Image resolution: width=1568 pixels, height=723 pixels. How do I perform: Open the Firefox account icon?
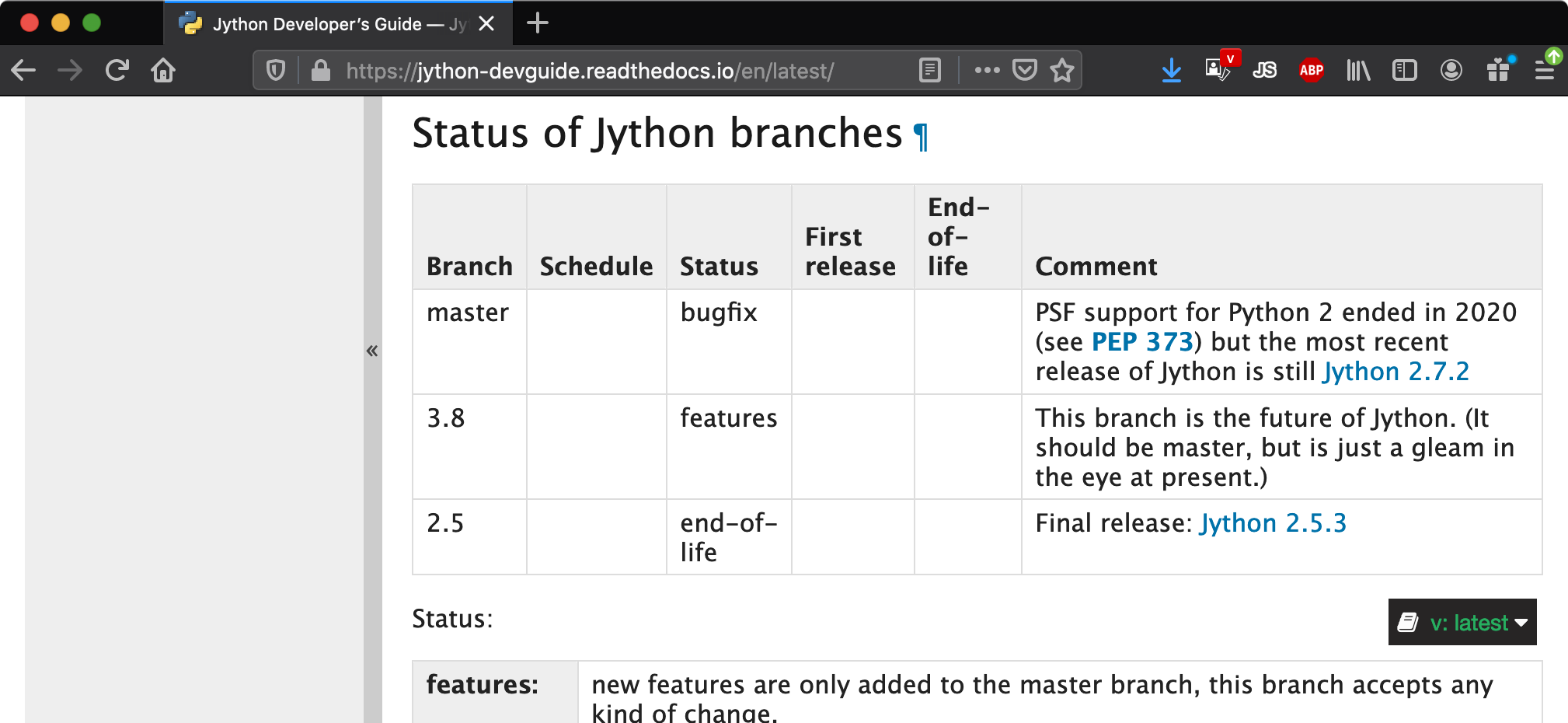pyautogui.click(x=1451, y=71)
